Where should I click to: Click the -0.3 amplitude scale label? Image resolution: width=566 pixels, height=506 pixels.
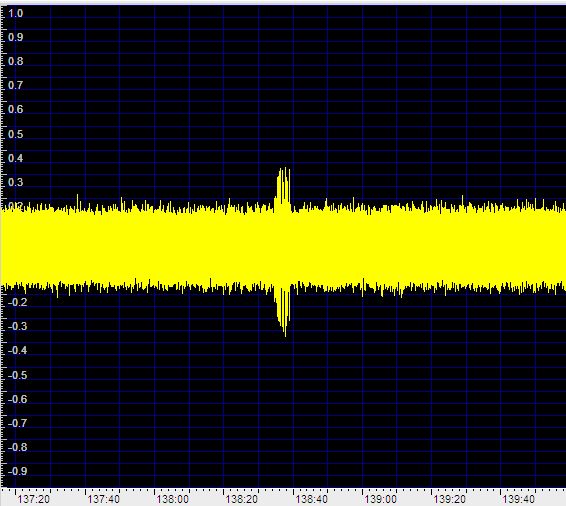[17, 326]
